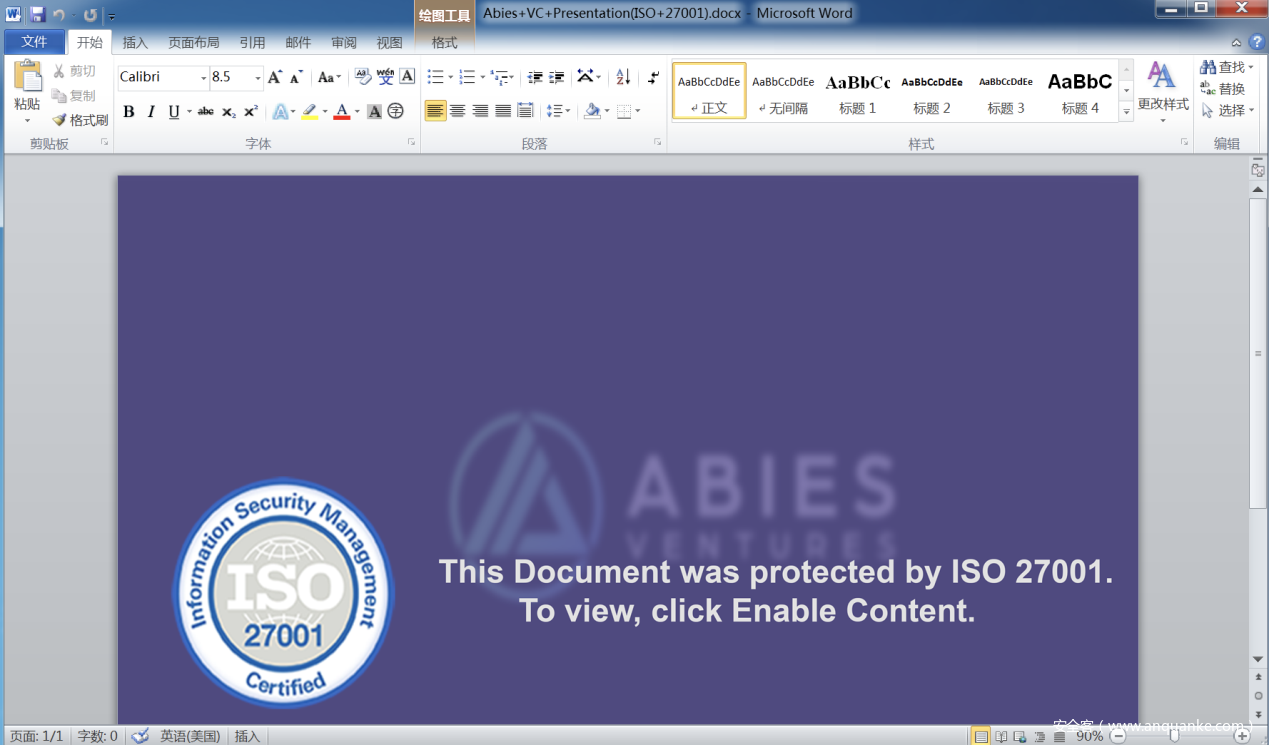Apply the 标题 4 heading style

pyautogui.click(x=1080, y=91)
